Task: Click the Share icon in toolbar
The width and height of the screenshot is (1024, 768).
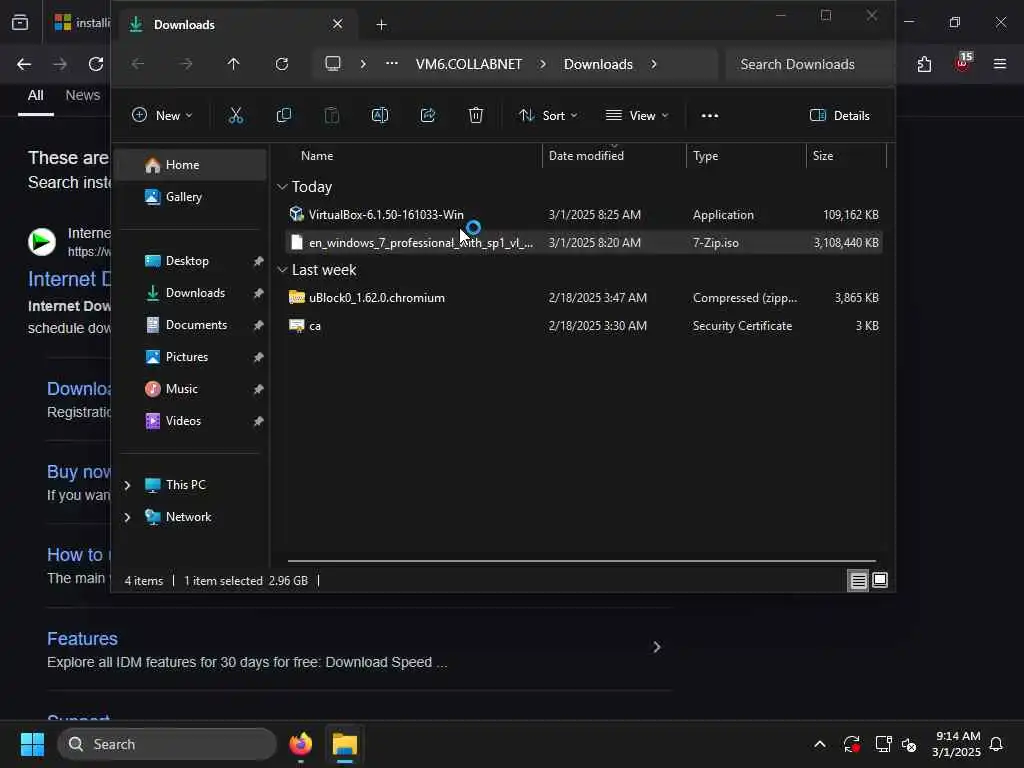Action: [428, 116]
